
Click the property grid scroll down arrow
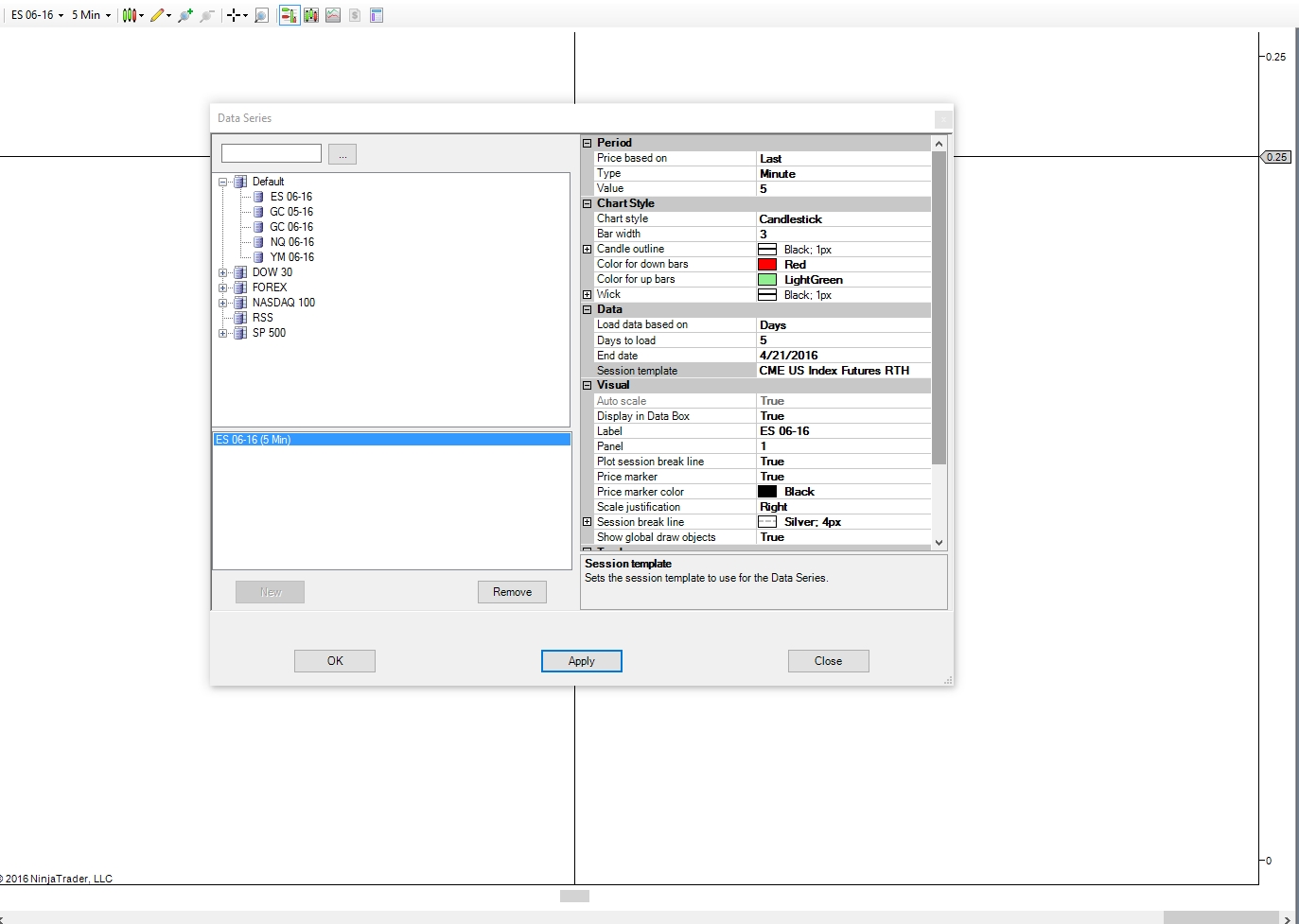pos(939,543)
